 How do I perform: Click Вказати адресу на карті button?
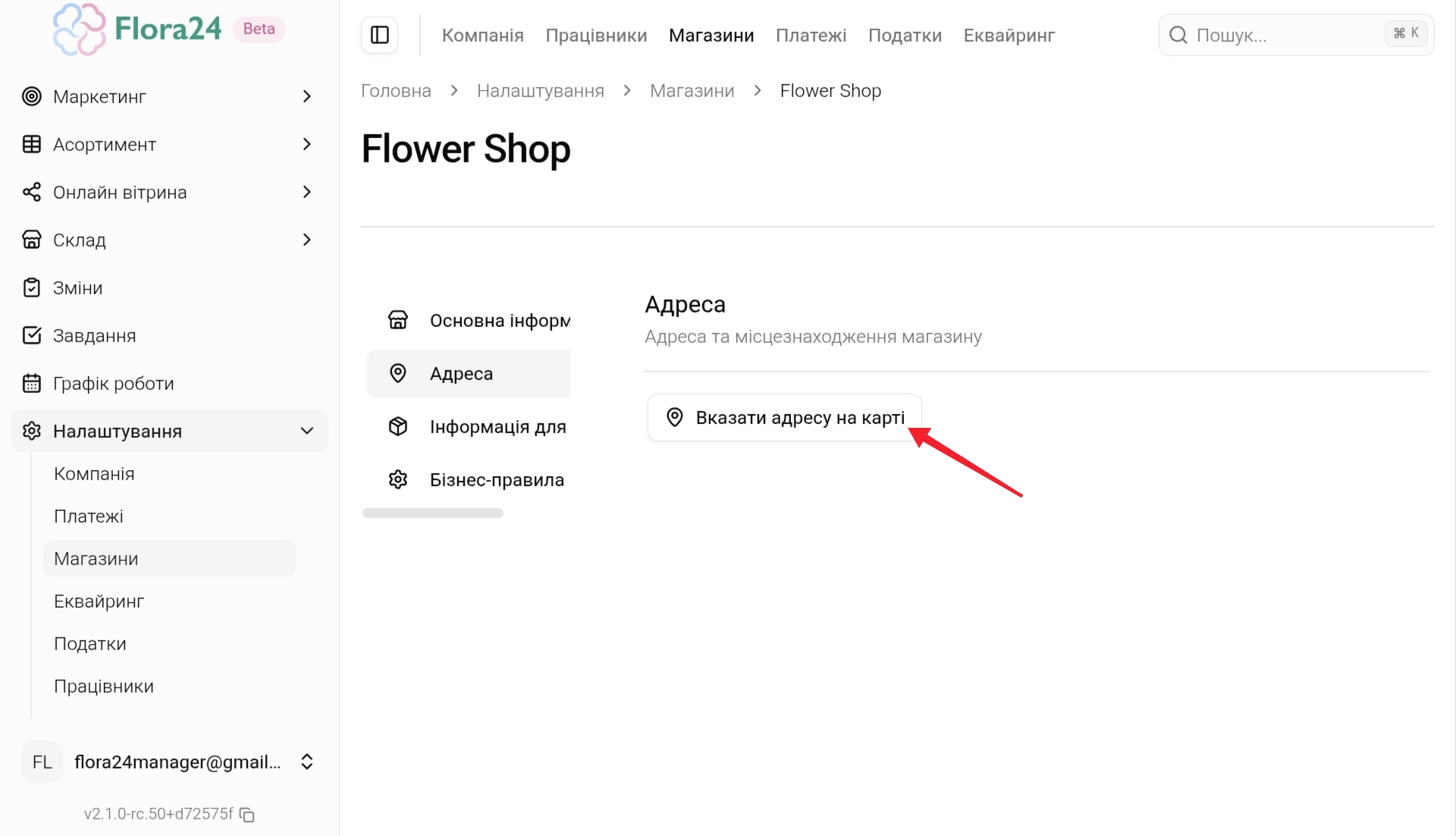[x=784, y=417]
